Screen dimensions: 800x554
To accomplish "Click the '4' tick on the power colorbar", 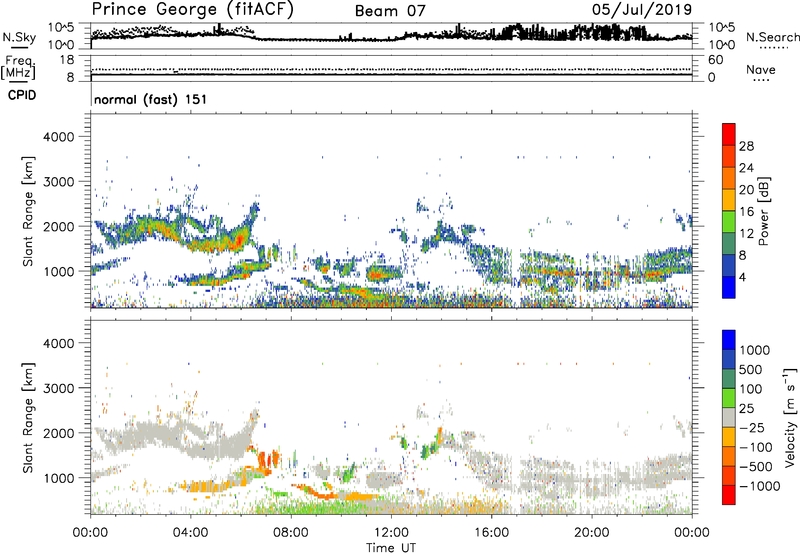I will (x=742, y=277).
